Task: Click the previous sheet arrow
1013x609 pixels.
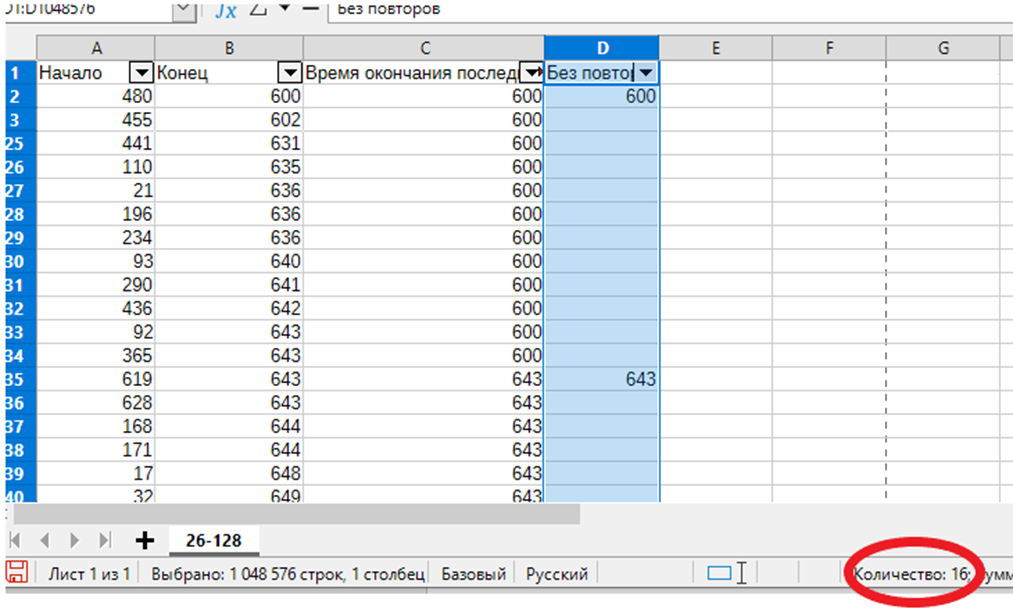Action: [x=45, y=540]
